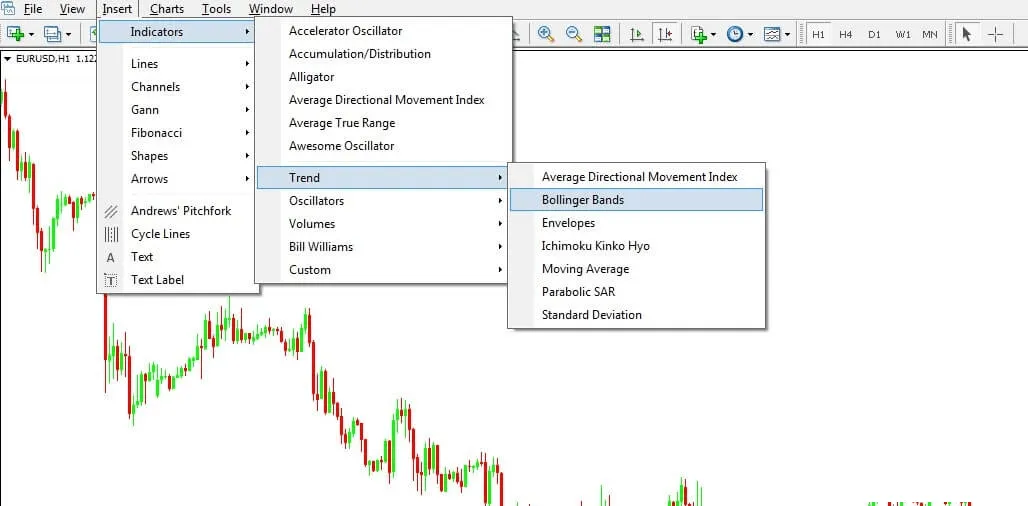Open the Oscillators submenu
Screen dimensions: 1028x506
[x=383, y=201]
